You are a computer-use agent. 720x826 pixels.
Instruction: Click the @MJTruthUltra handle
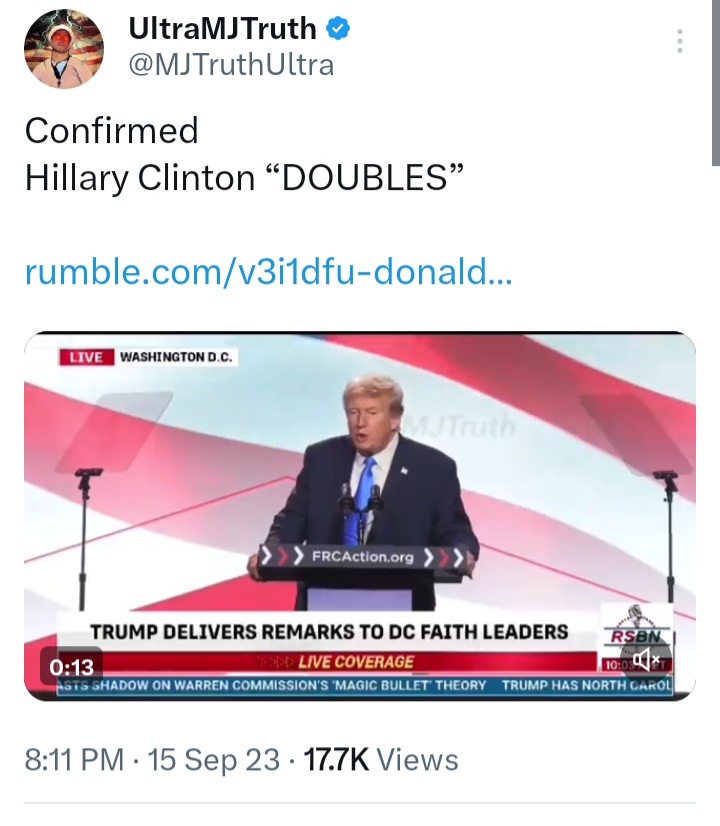[231, 65]
